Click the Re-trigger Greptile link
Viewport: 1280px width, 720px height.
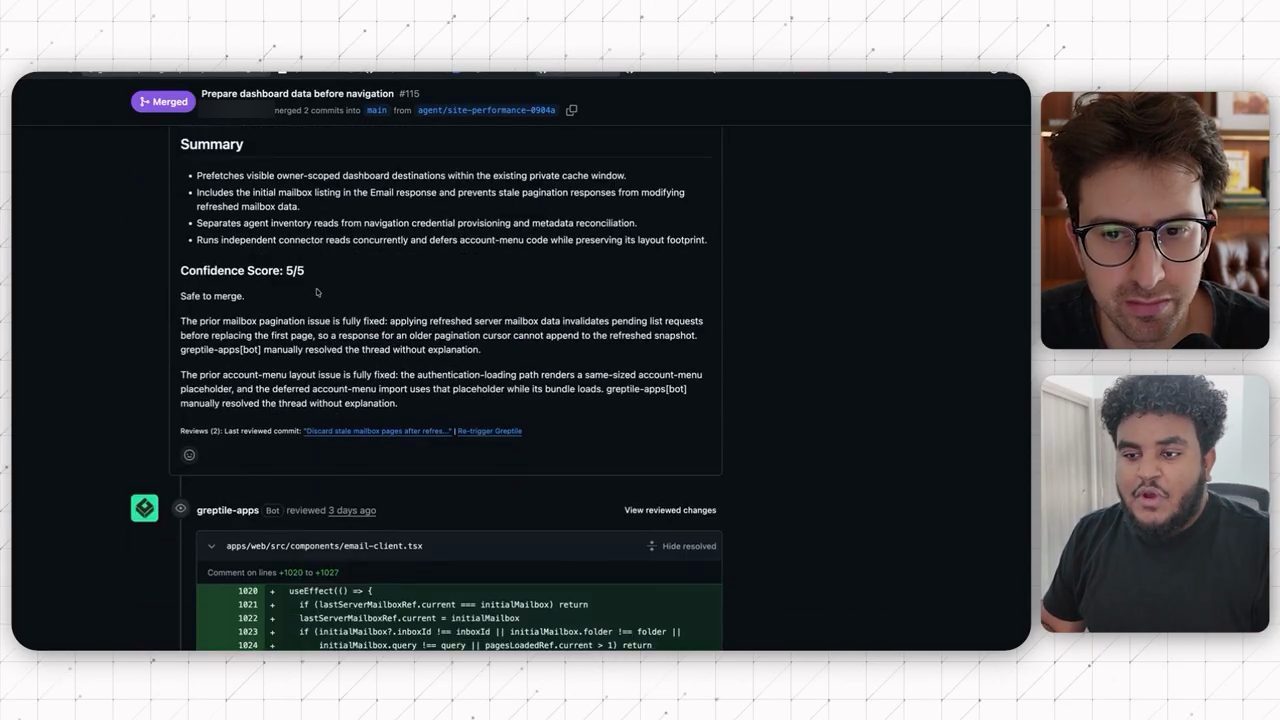(490, 431)
